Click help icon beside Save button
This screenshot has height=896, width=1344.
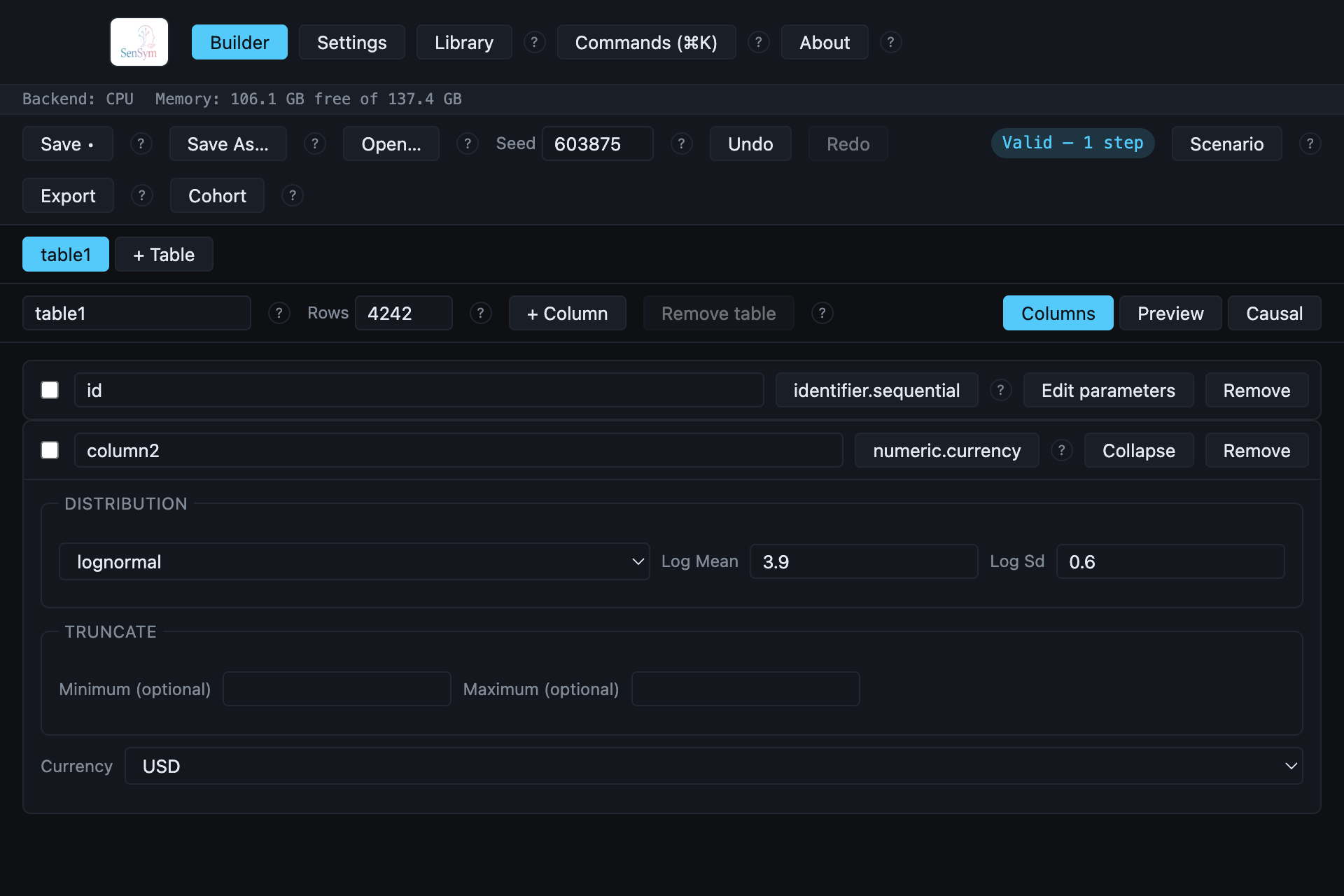tap(141, 143)
